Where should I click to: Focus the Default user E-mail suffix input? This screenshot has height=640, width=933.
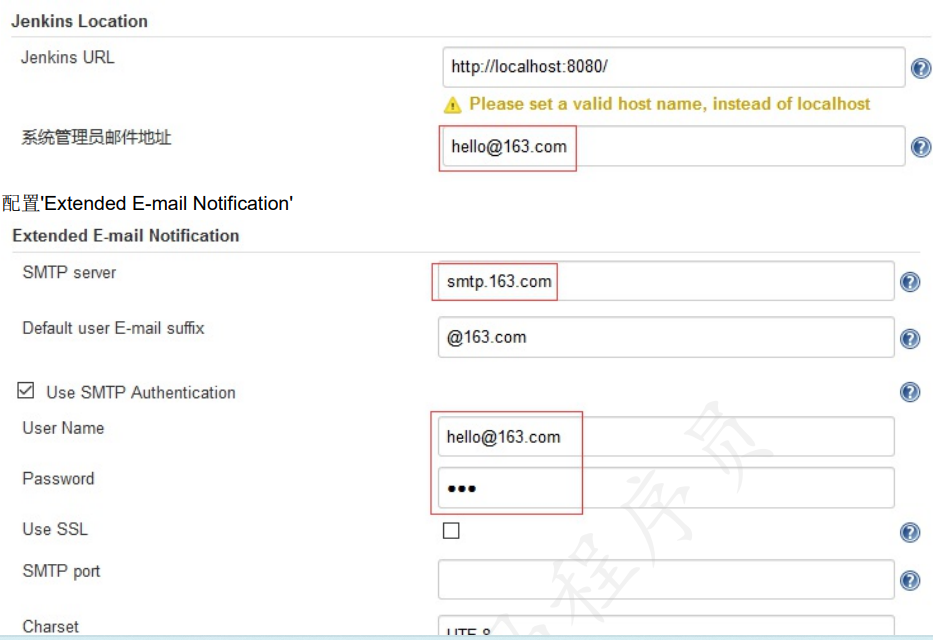click(x=666, y=337)
